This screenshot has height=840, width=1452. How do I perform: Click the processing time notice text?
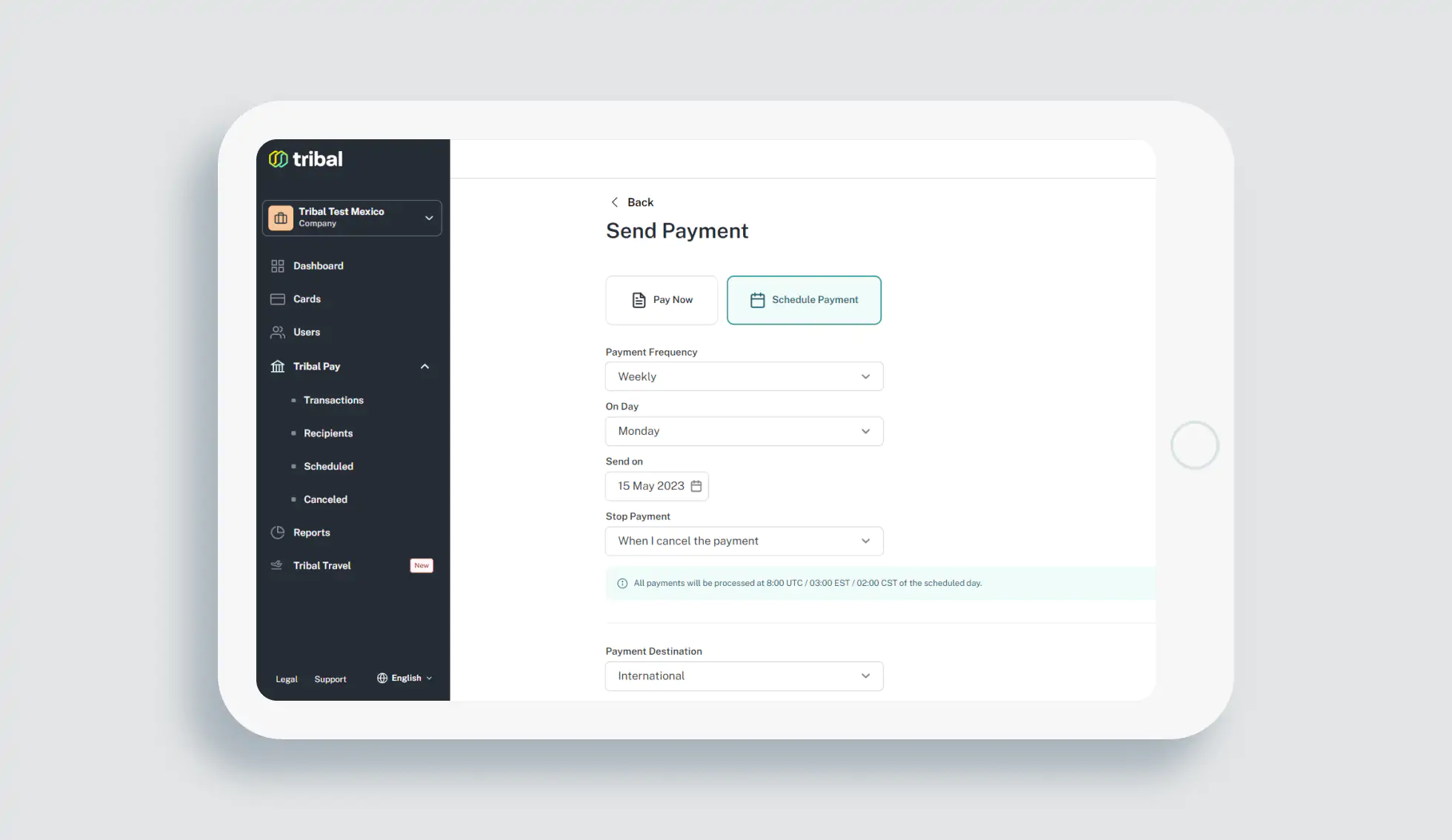click(807, 584)
